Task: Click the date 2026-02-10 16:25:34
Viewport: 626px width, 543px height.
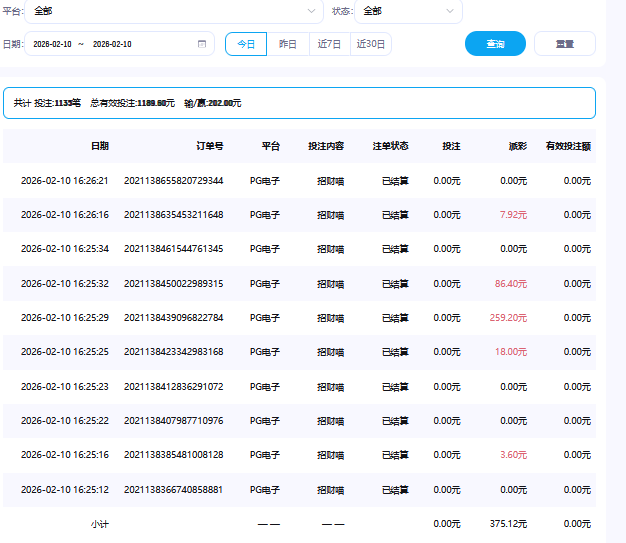Action: (x=65, y=249)
